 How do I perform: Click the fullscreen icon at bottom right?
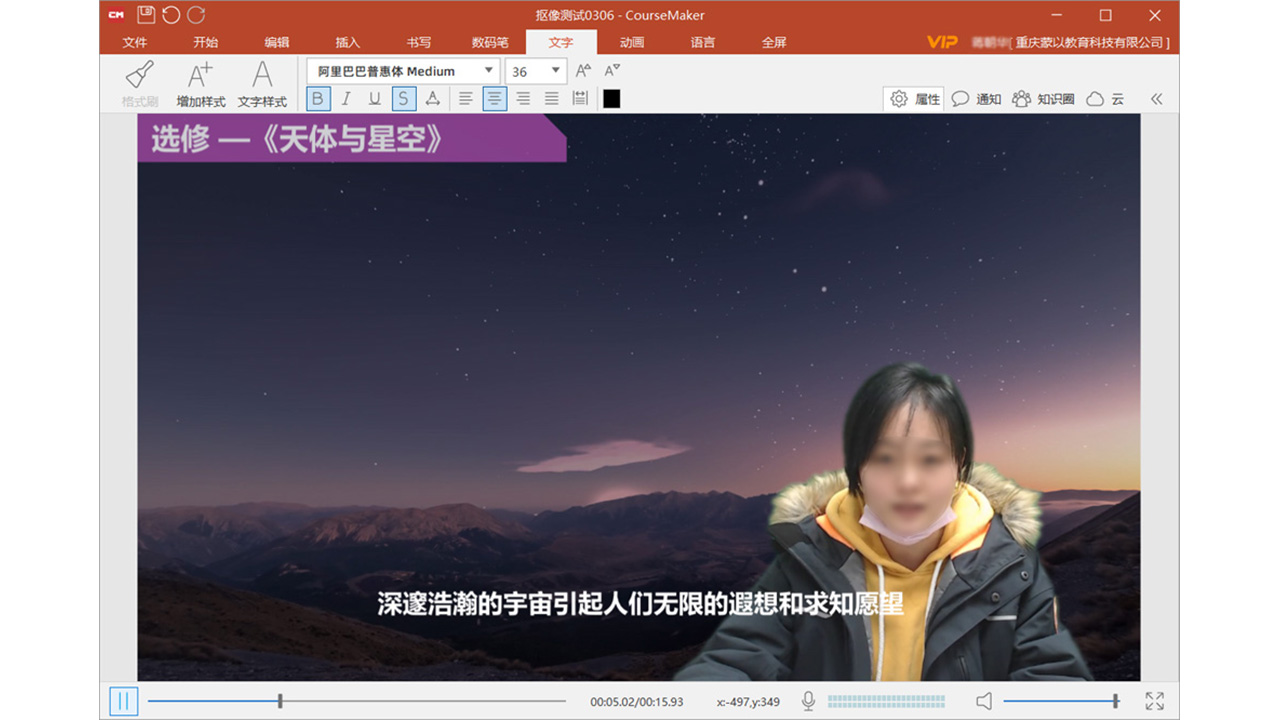click(1156, 701)
